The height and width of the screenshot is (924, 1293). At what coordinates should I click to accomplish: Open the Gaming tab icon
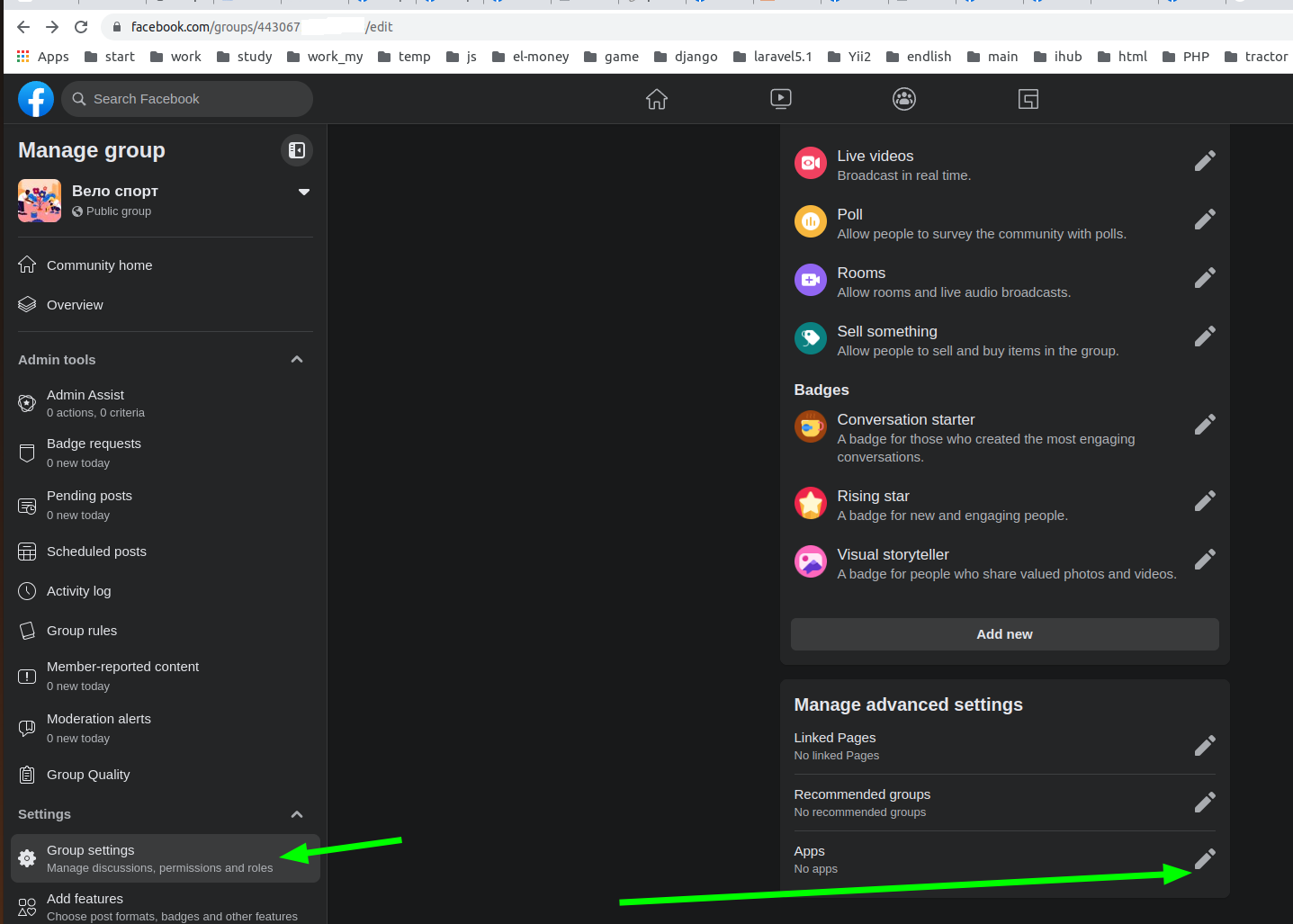coord(1028,99)
